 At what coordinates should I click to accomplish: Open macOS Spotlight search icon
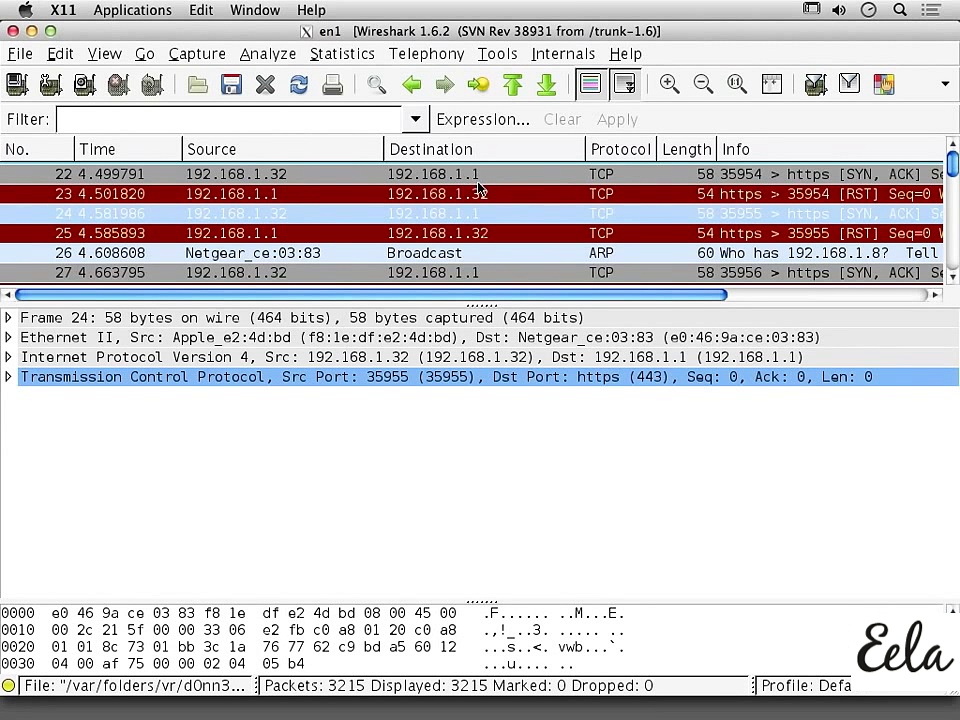[x=900, y=10]
